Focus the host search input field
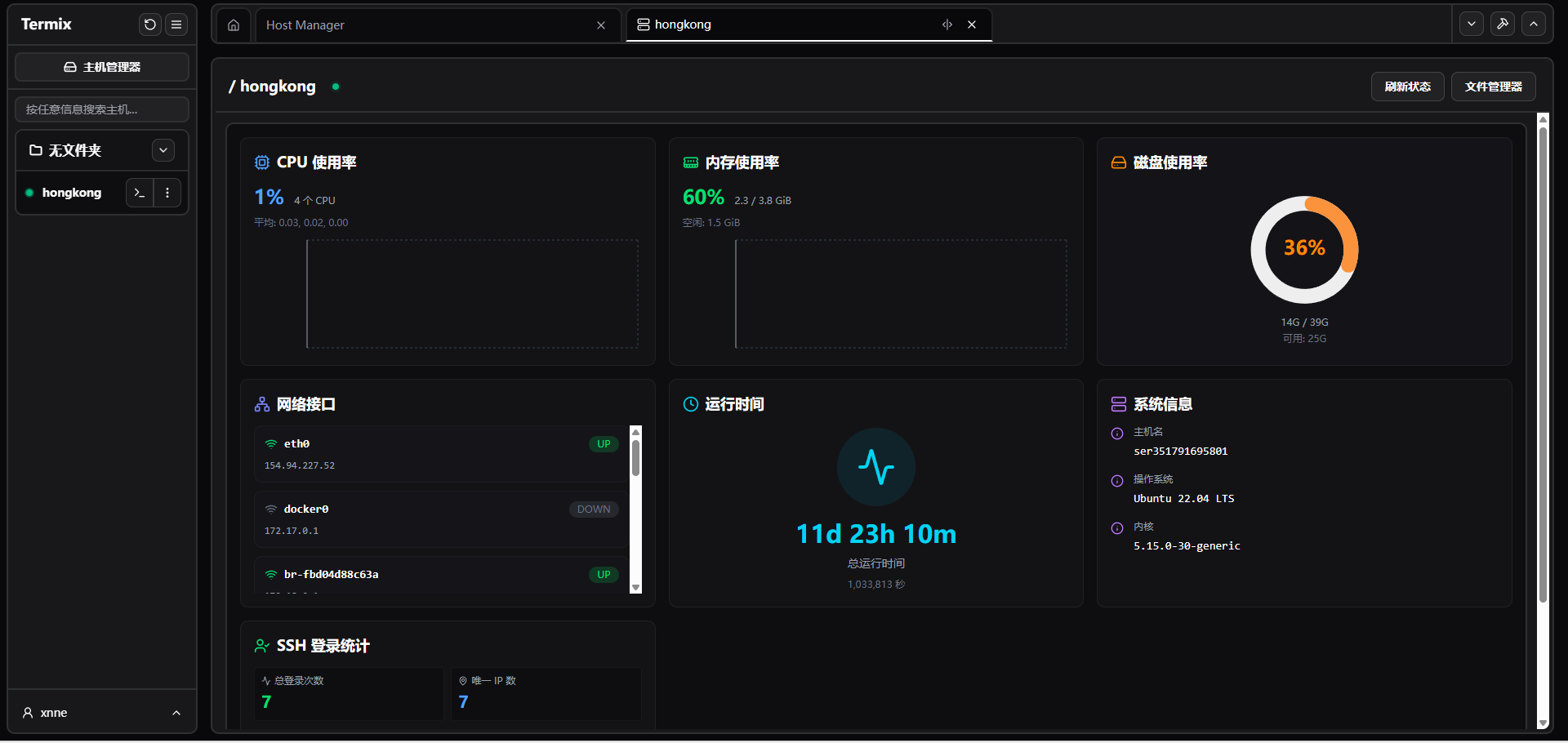The width and height of the screenshot is (1568, 743). tap(102, 109)
